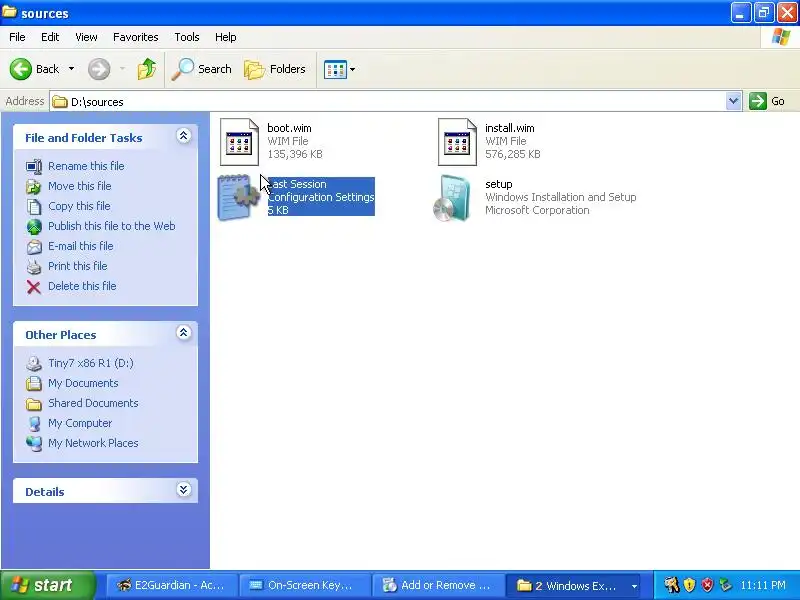The width and height of the screenshot is (800, 600).
Task: Click the Go button
Action: coord(767,101)
